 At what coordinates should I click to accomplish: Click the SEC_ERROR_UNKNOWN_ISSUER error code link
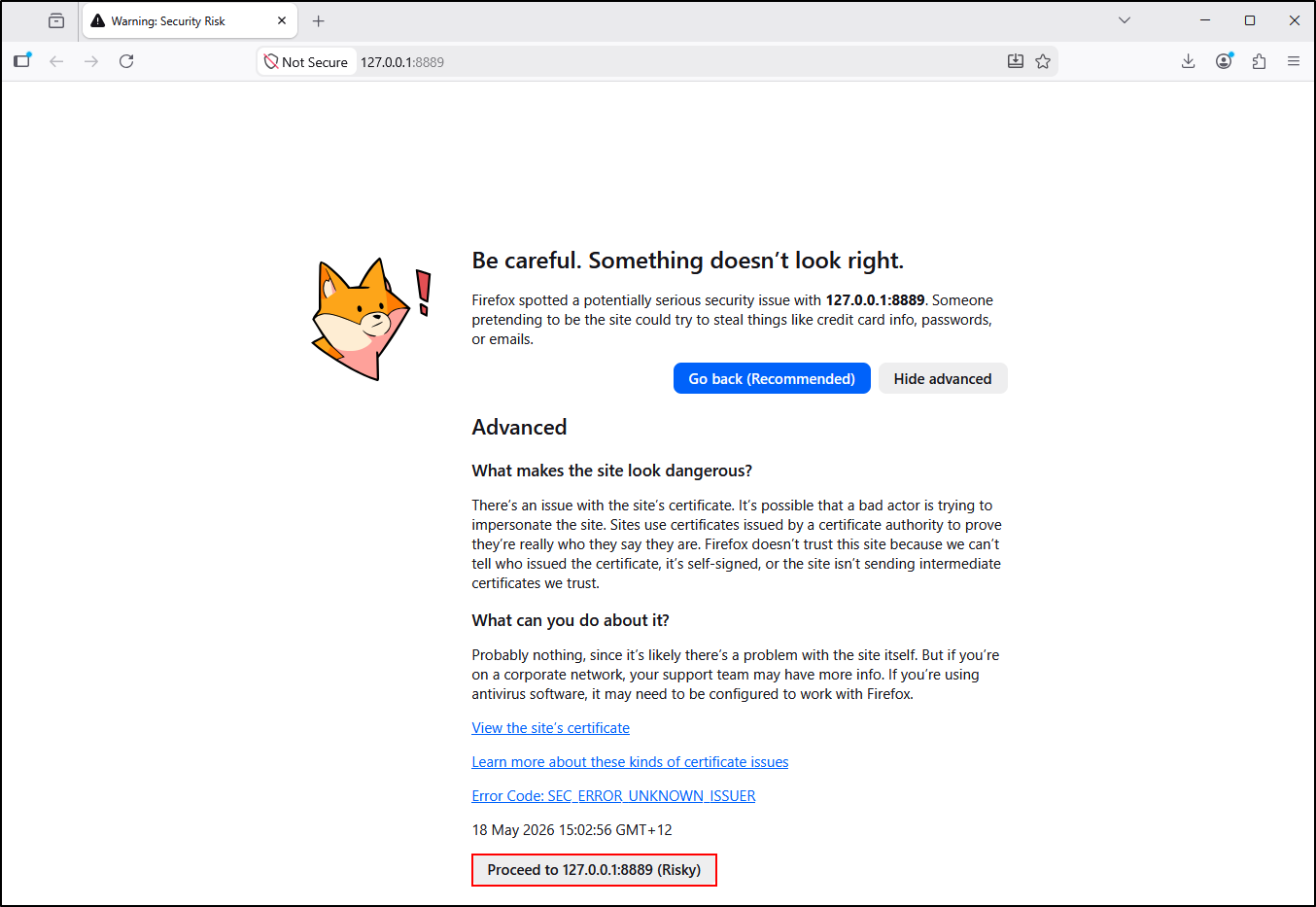[613, 796]
